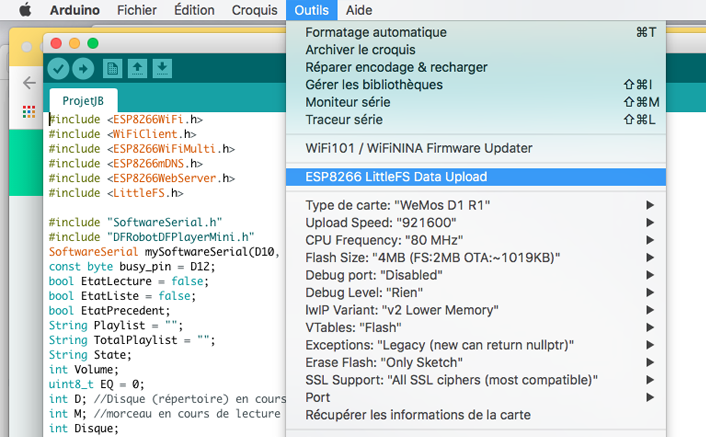Click the 'SoftwareSerial mySoftwareSerial(D10,' line

[164, 252]
